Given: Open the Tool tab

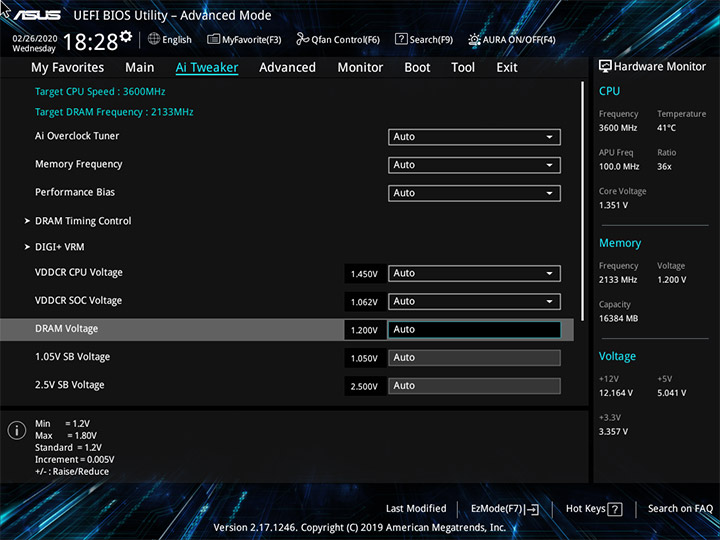Looking at the screenshot, I should 463,68.
